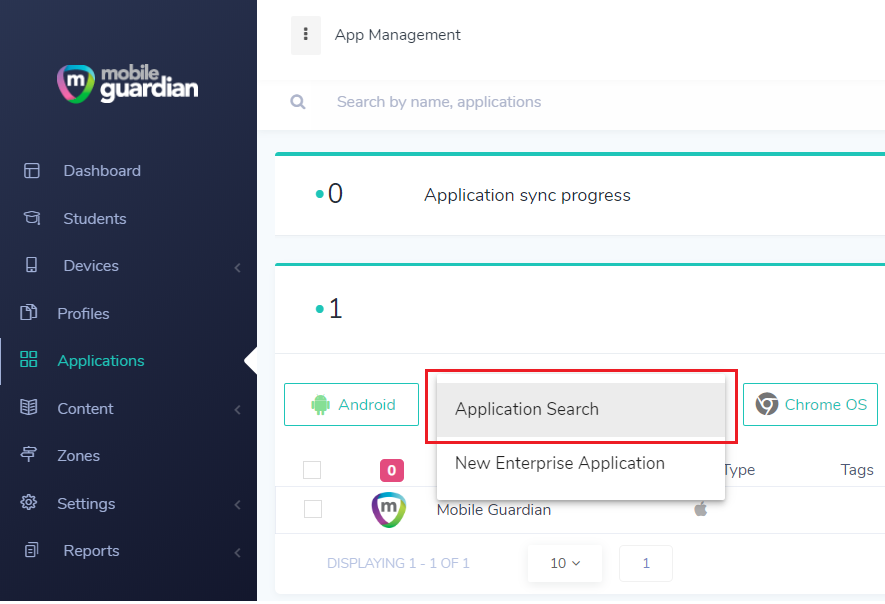Image resolution: width=885 pixels, height=604 pixels.
Task: Expand the Settings submenu chevron
Action: 238,505
